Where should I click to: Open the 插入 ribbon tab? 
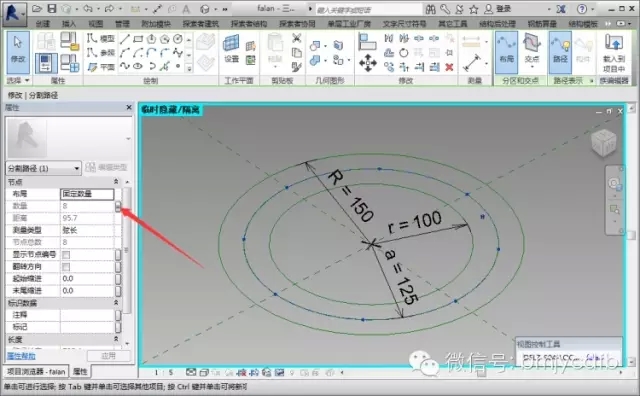pos(69,24)
